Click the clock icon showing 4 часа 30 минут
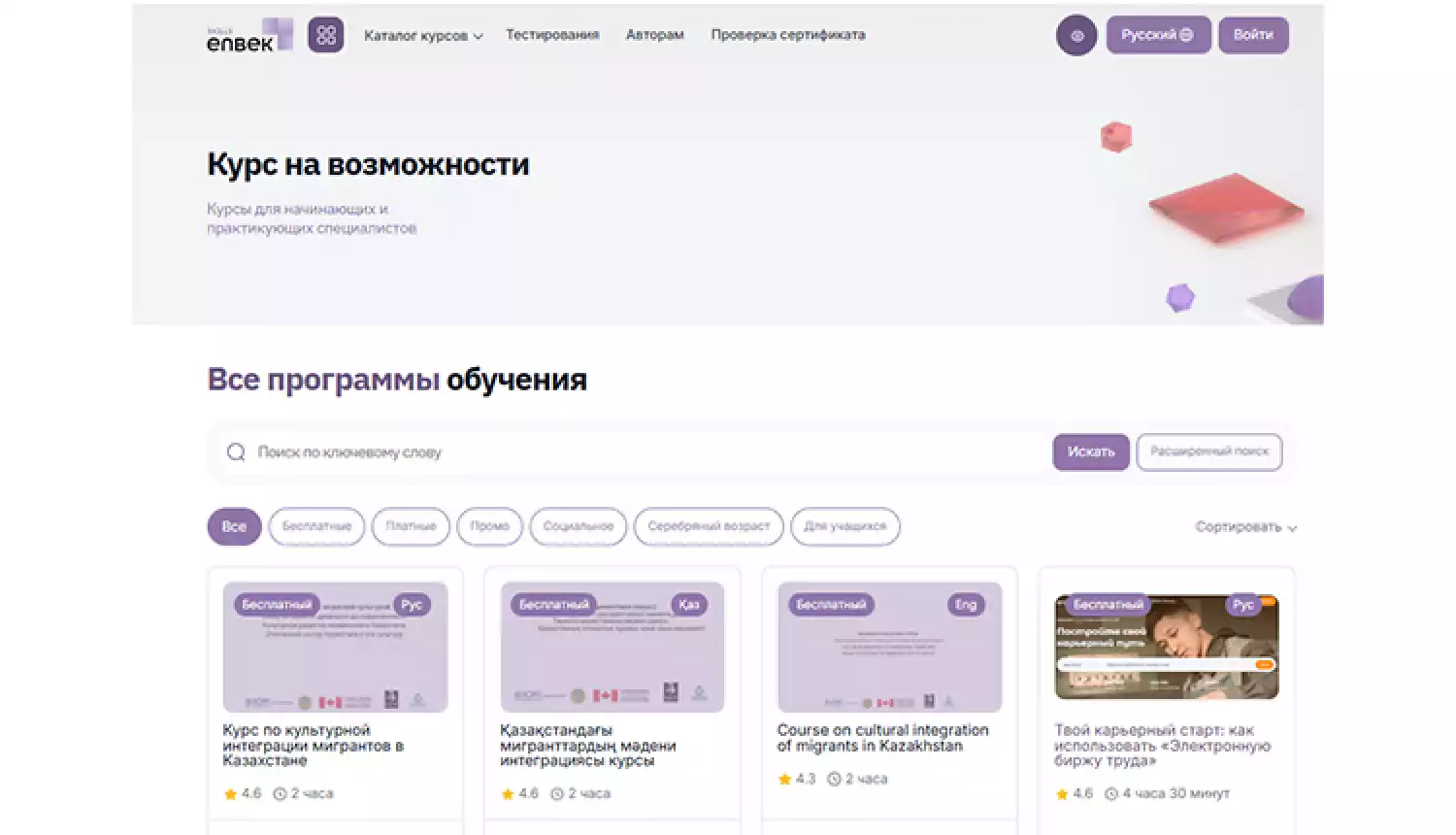 [x=1112, y=793]
